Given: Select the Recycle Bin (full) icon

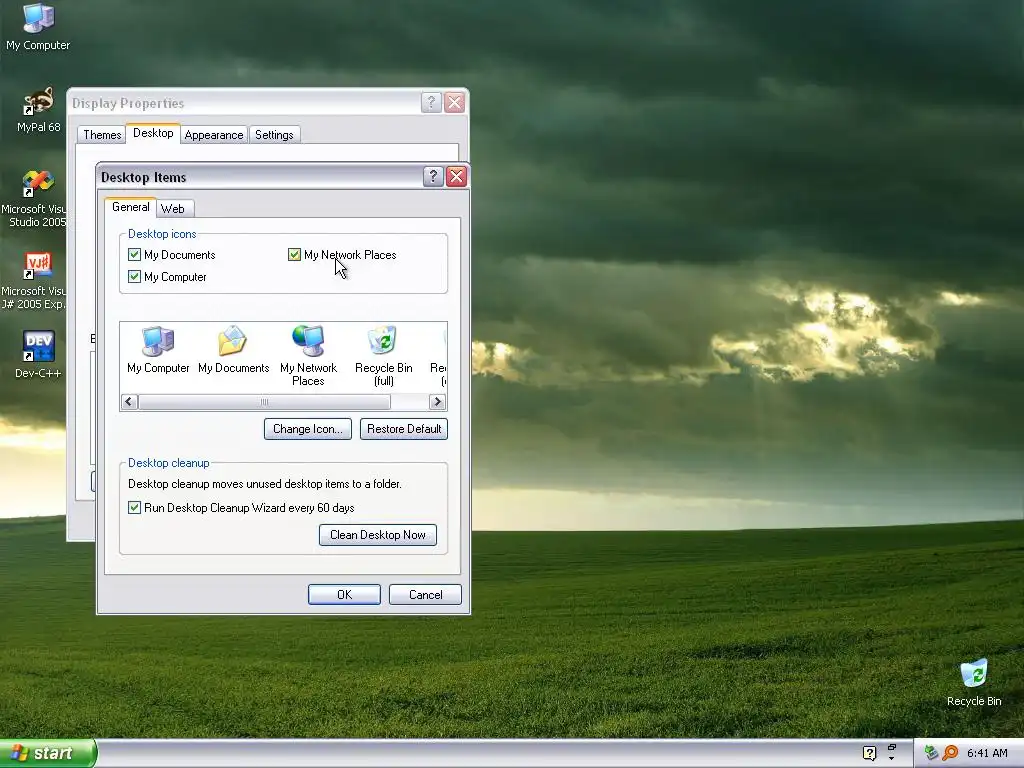Looking at the screenshot, I should (x=383, y=356).
